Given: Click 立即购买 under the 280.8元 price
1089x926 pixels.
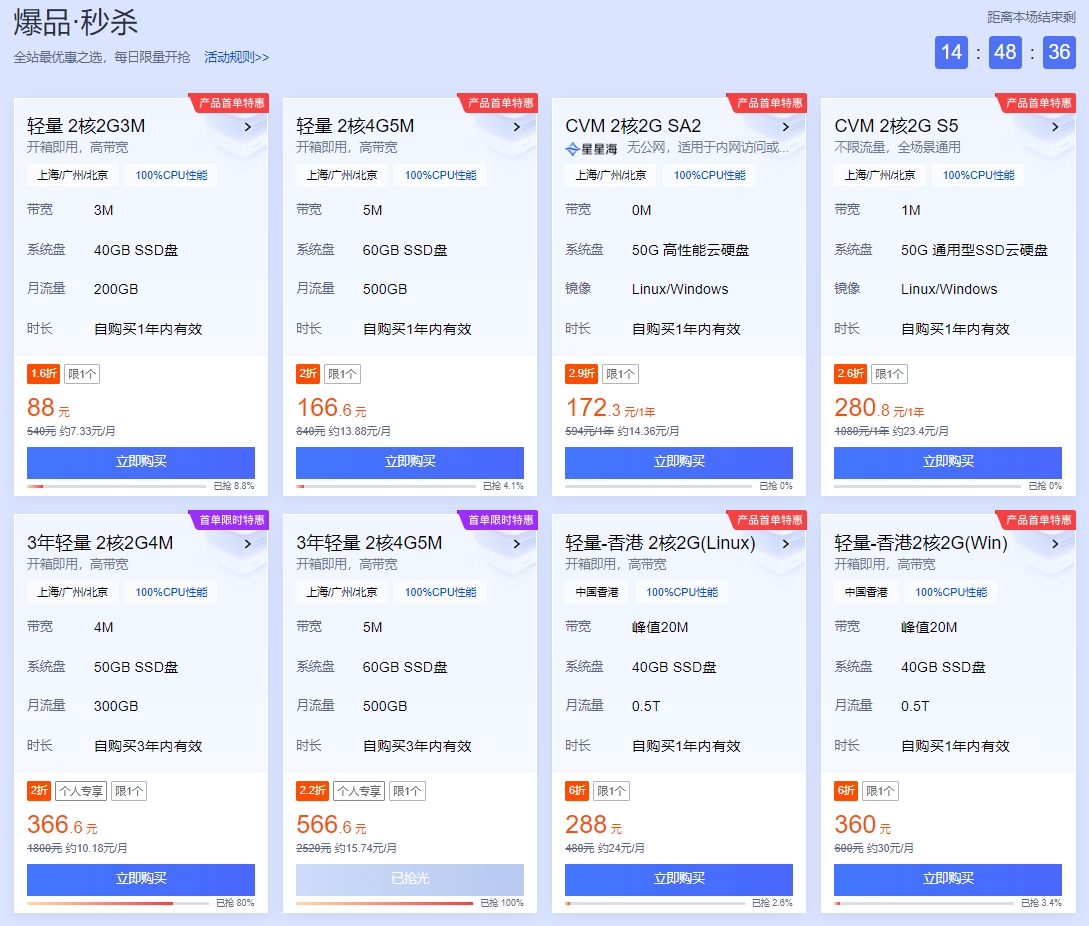Looking at the screenshot, I should (948, 462).
